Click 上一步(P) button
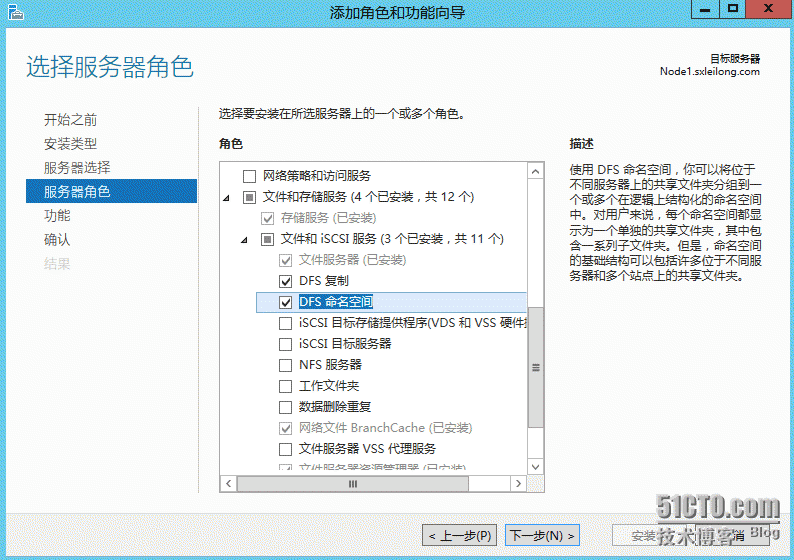The image size is (794, 560). tap(460, 535)
